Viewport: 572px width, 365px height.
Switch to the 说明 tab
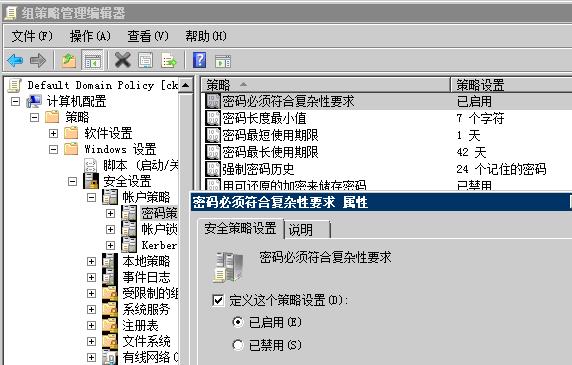coord(307,230)
